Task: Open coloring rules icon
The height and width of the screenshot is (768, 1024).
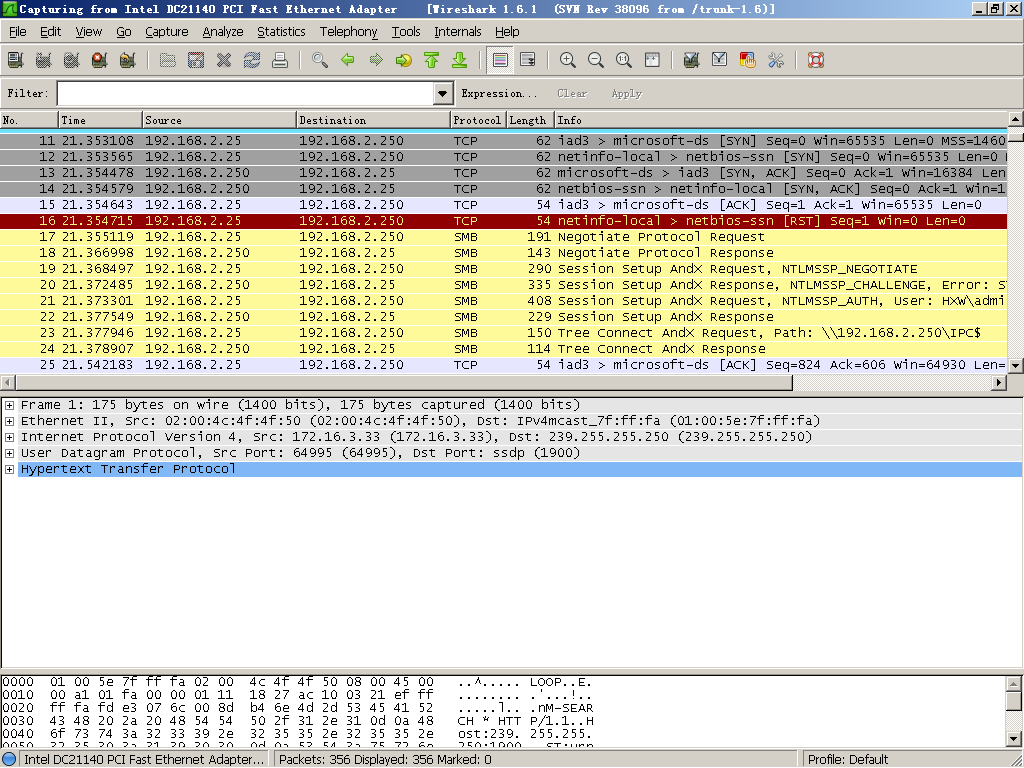Action: tap(748, 60)
